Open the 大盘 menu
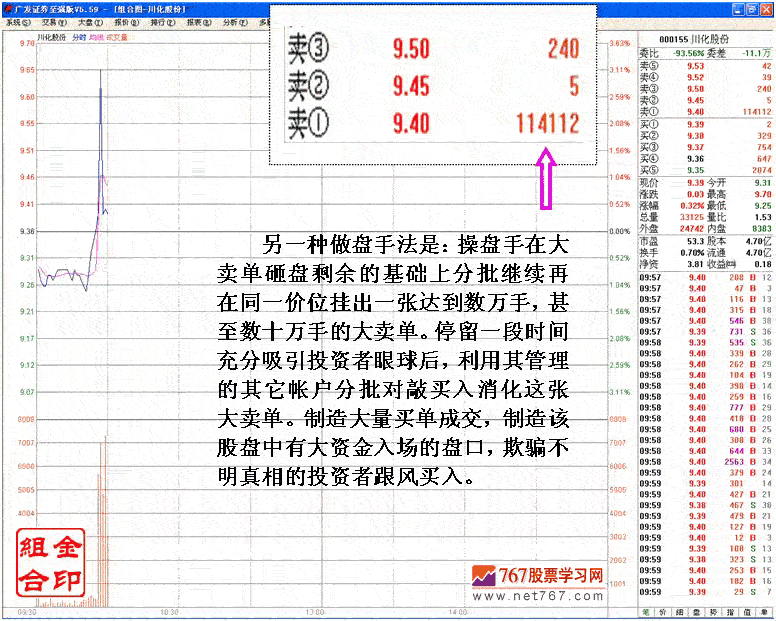This screenshot has height=621, width=776. point(87,20)
